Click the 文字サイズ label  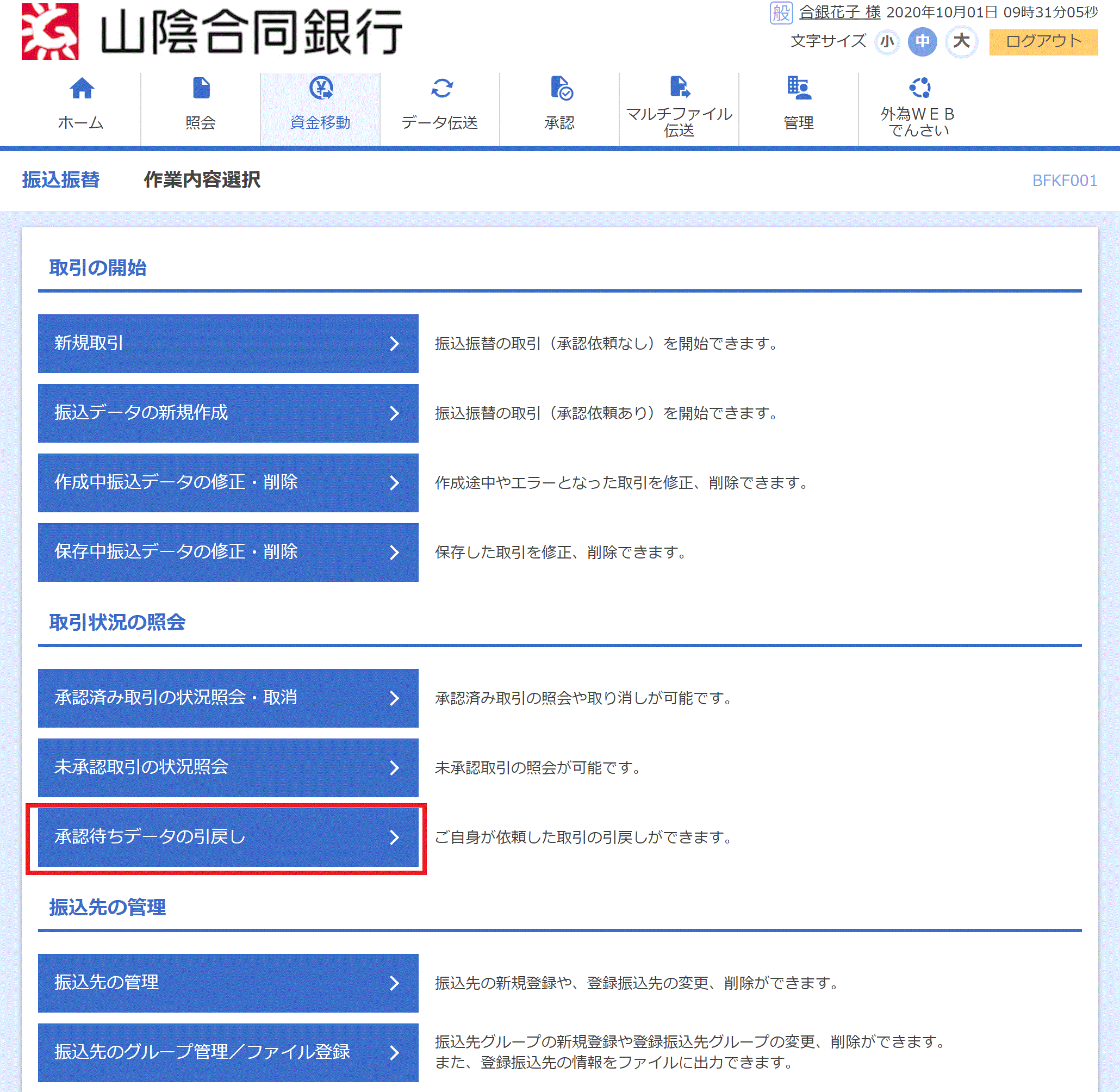click(x=828, y=41)
